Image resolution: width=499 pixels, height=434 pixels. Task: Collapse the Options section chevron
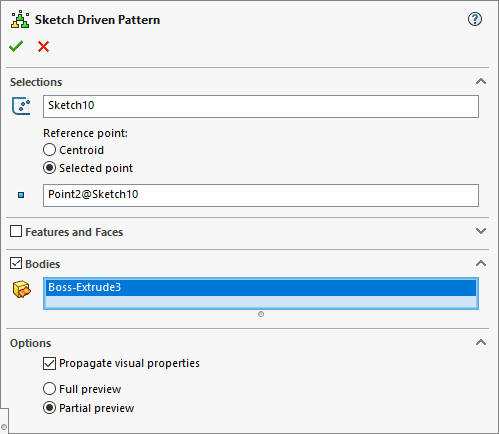[x=481, y=342]
